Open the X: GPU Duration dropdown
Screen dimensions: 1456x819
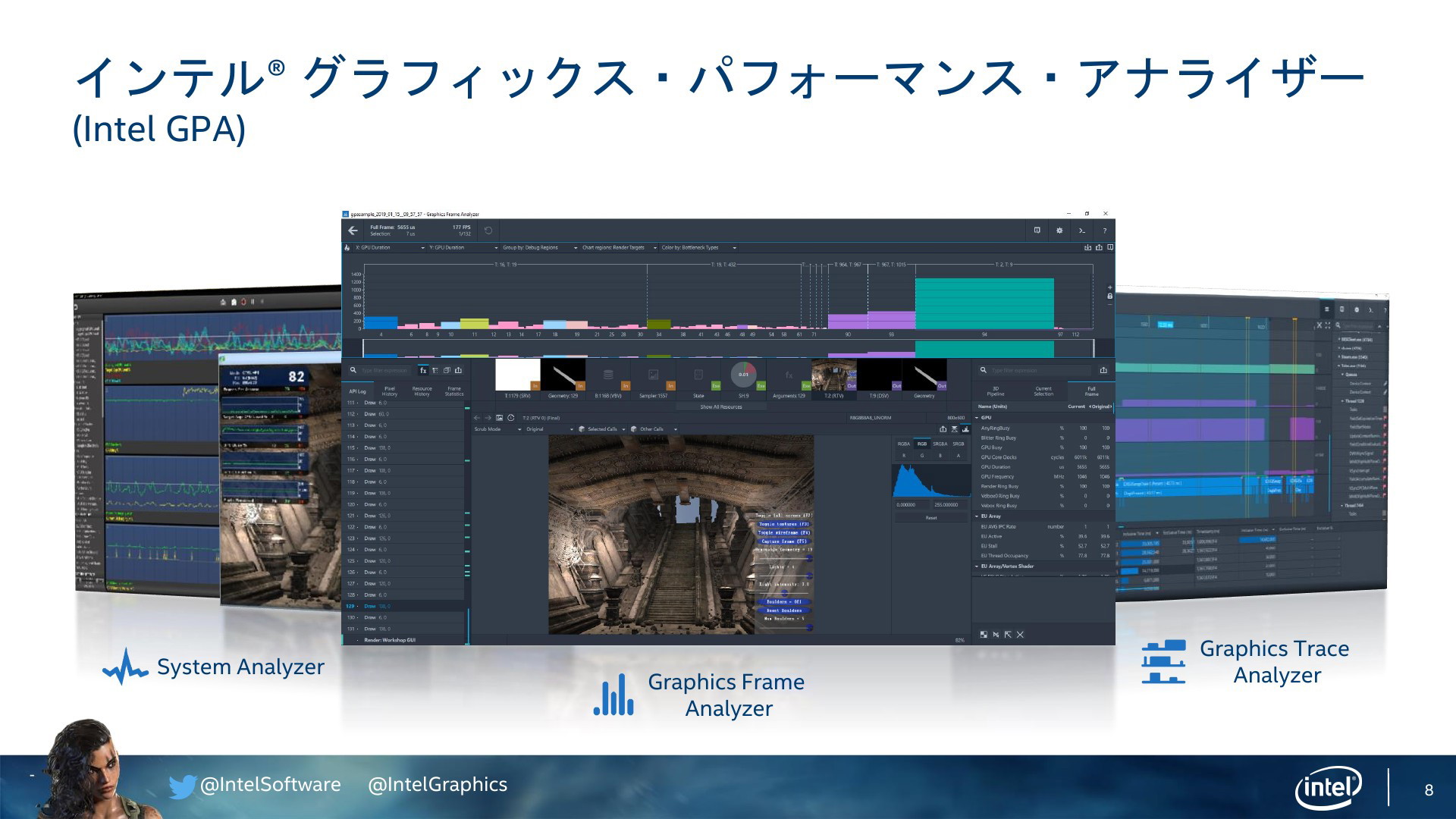point(390,247)
